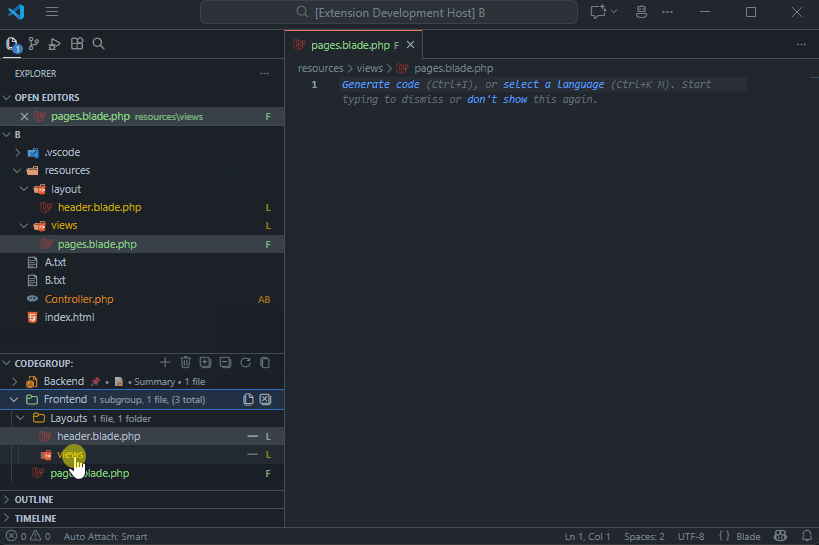Click the collapse all groups icon
The image size is (819, 545).
point(225,362)
